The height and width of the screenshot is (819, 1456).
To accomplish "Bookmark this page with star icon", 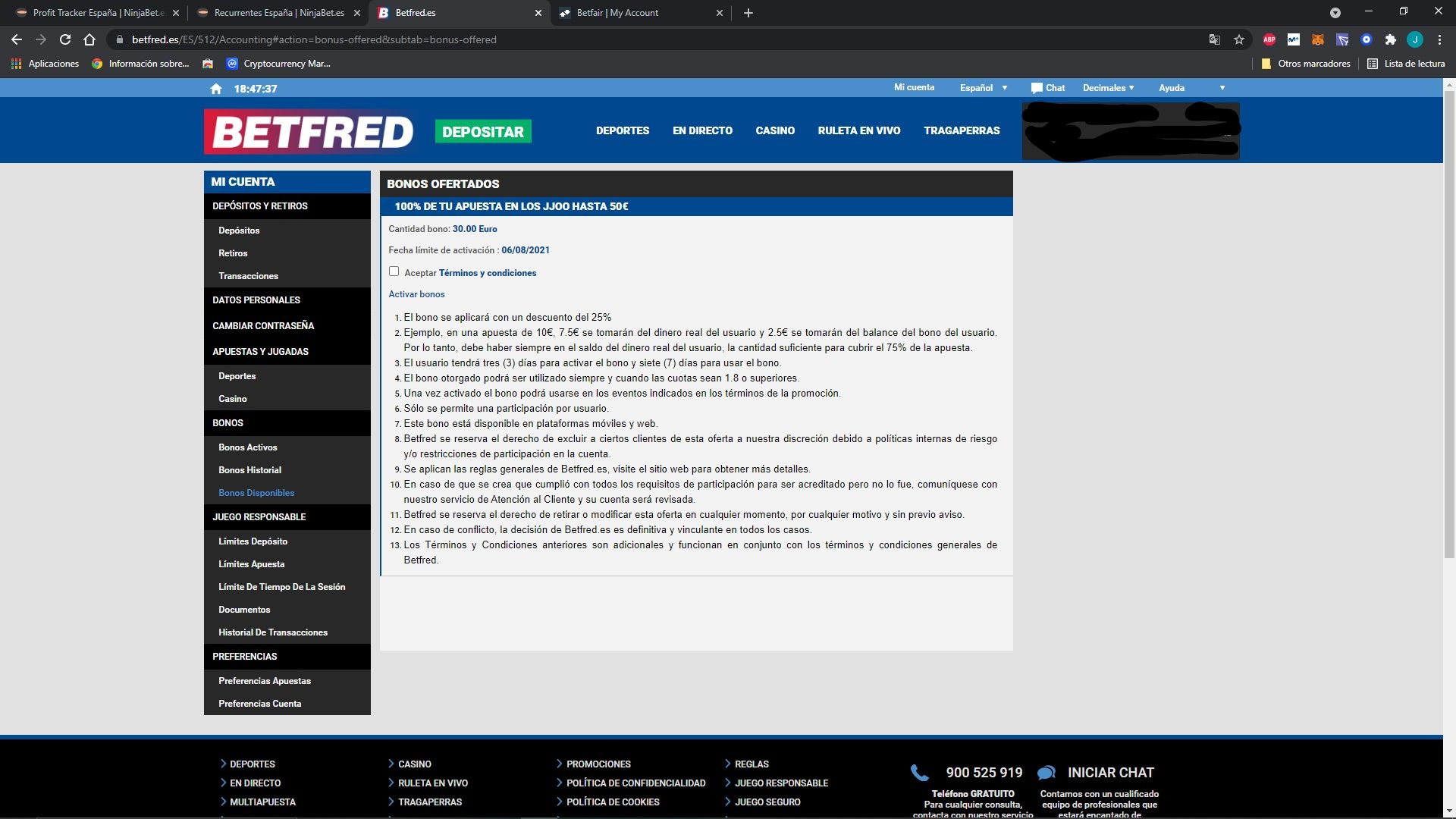I will (1239, 39).
